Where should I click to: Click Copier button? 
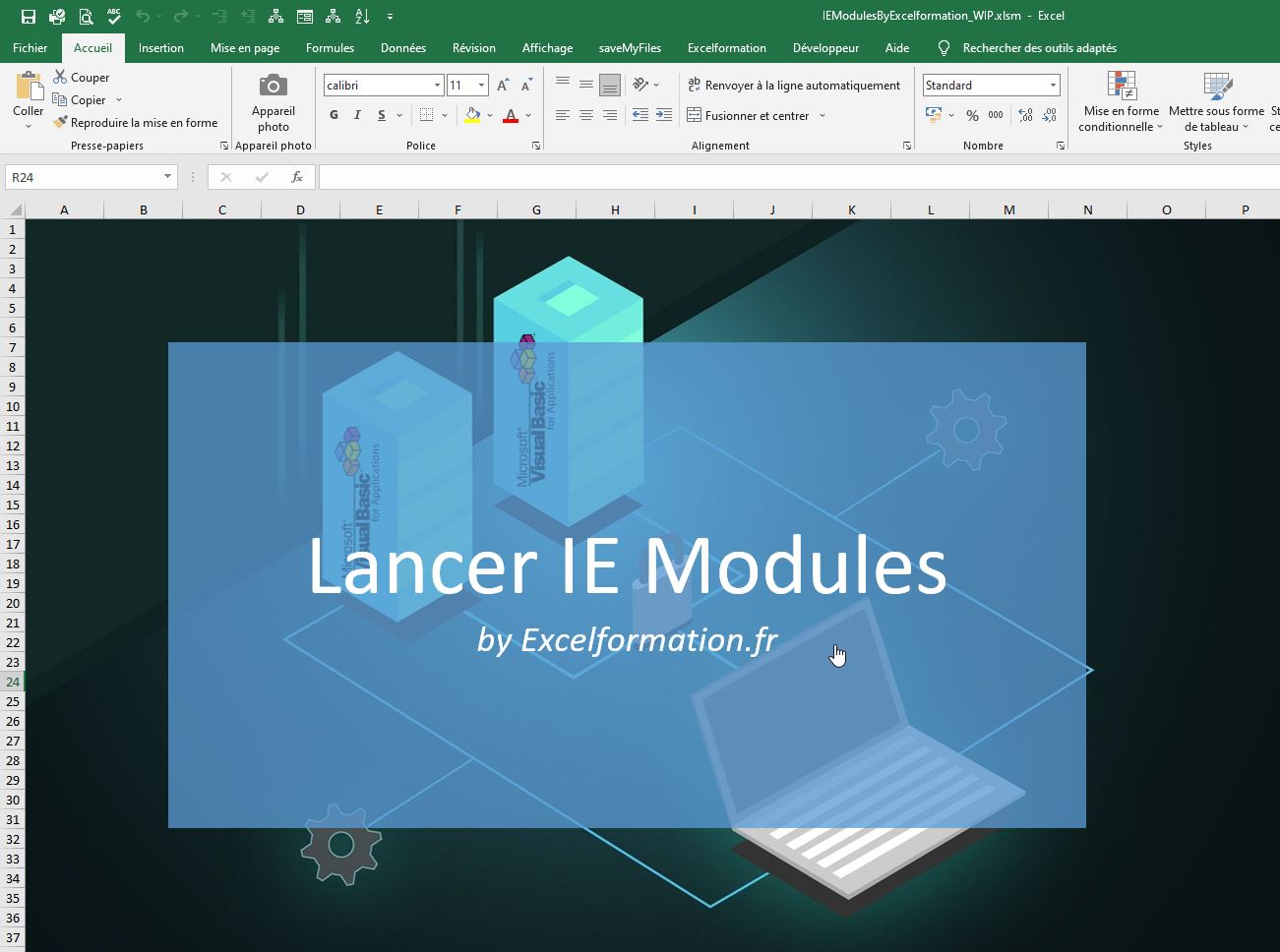point(80,99)
